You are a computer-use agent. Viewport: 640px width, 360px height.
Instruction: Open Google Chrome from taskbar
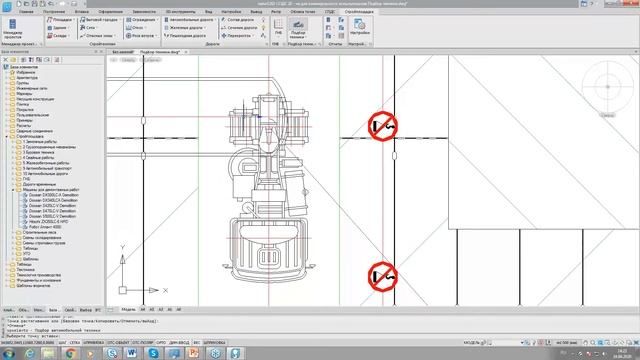point(70,353)
